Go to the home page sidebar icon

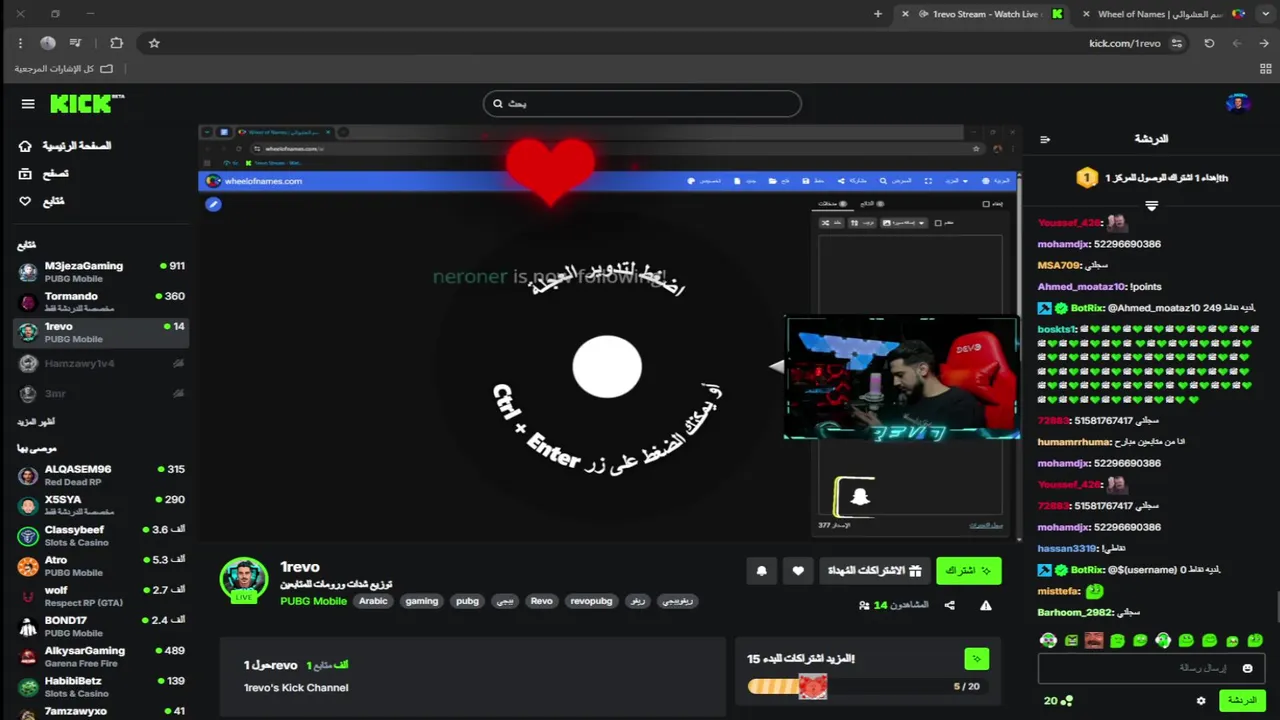pyautogui.click(x=25, y=146)
